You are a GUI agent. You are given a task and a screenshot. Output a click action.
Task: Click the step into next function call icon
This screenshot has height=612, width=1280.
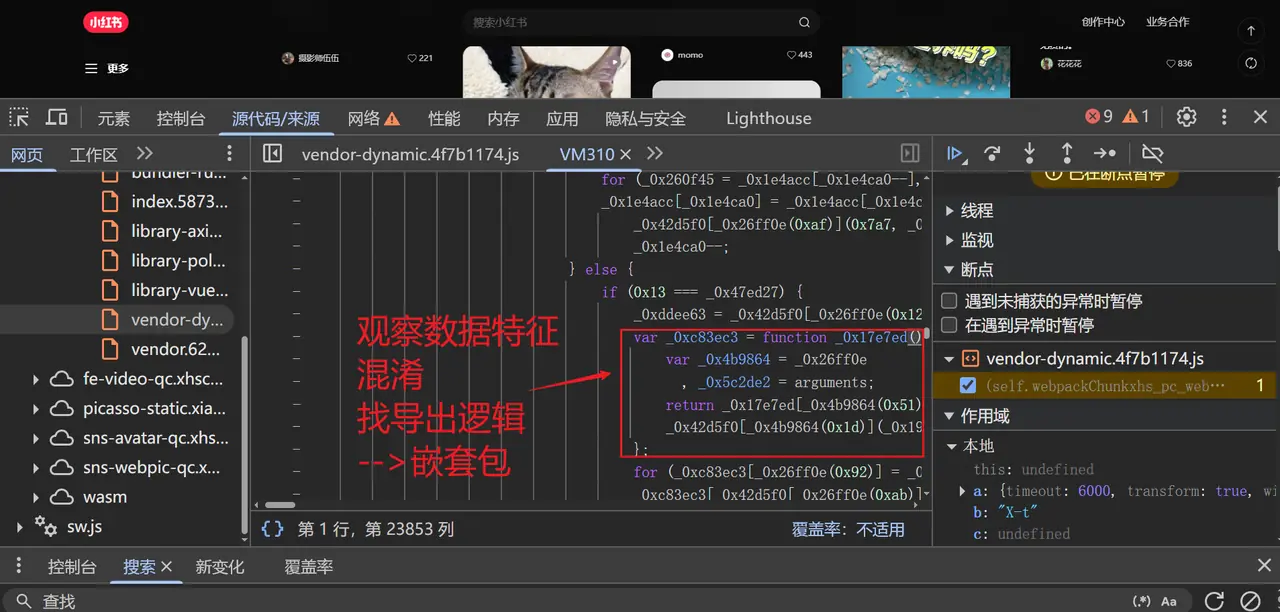coord(1029,153)
